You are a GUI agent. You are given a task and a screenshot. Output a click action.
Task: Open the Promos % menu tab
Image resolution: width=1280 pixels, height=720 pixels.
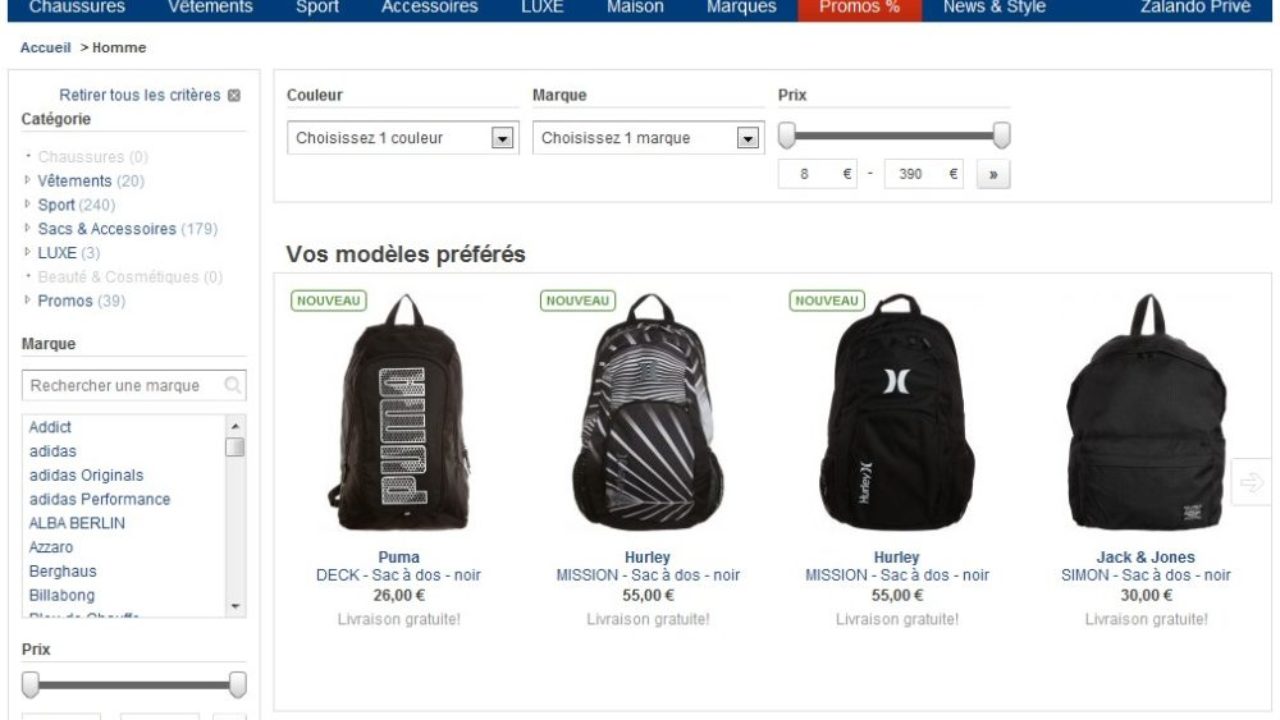click(859, 8)
